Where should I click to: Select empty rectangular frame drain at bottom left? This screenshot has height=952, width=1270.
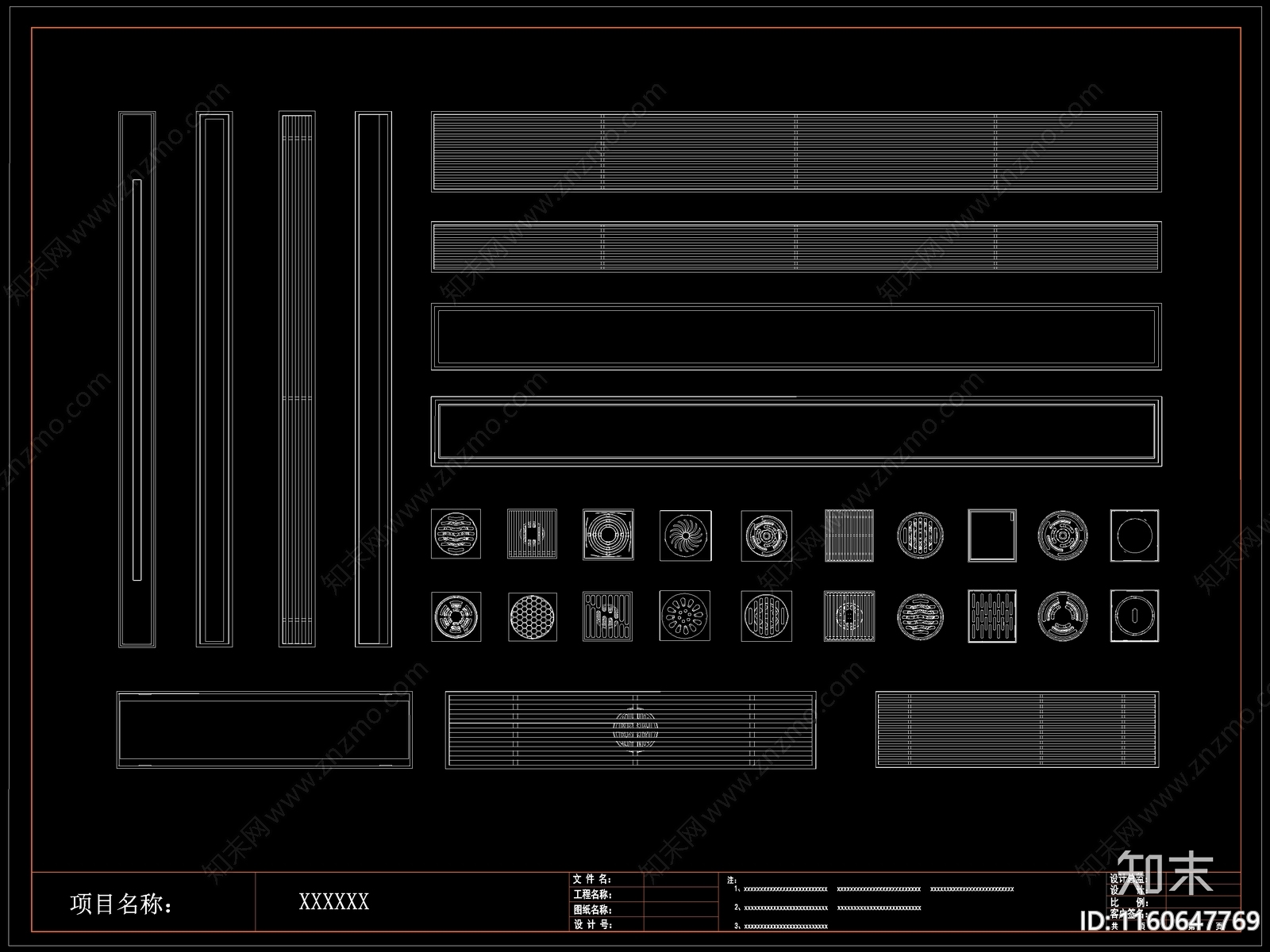click(264, 731)
